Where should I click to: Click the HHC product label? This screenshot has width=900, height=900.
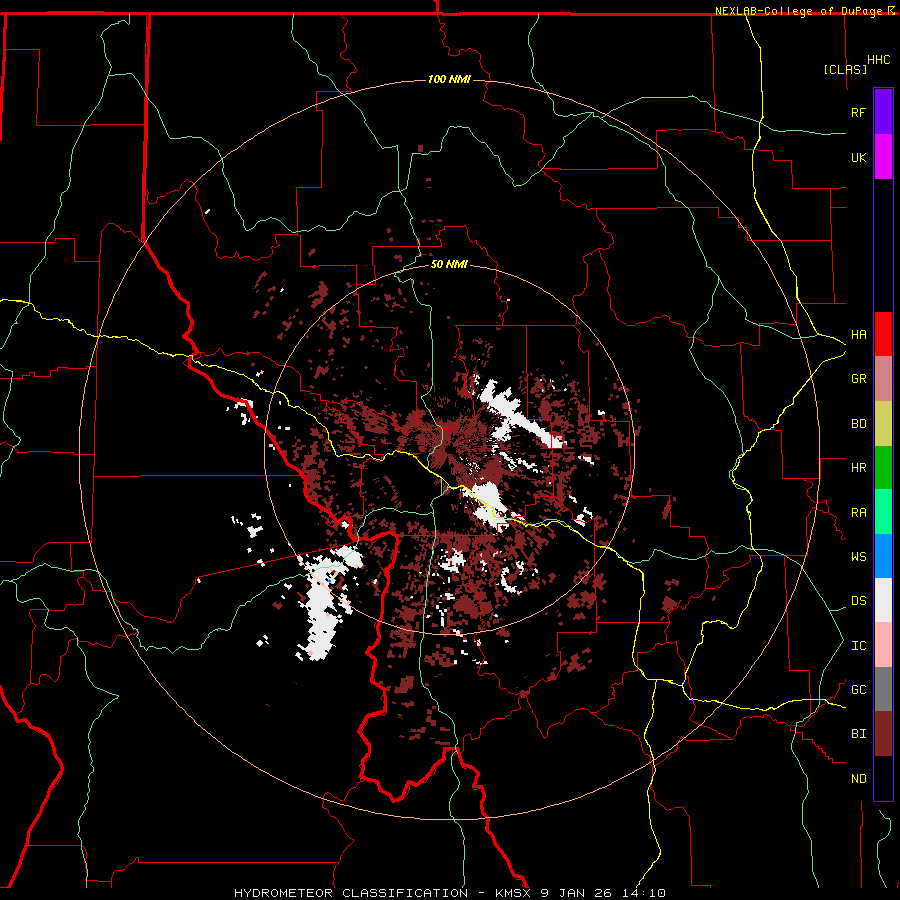coord(878,60)
